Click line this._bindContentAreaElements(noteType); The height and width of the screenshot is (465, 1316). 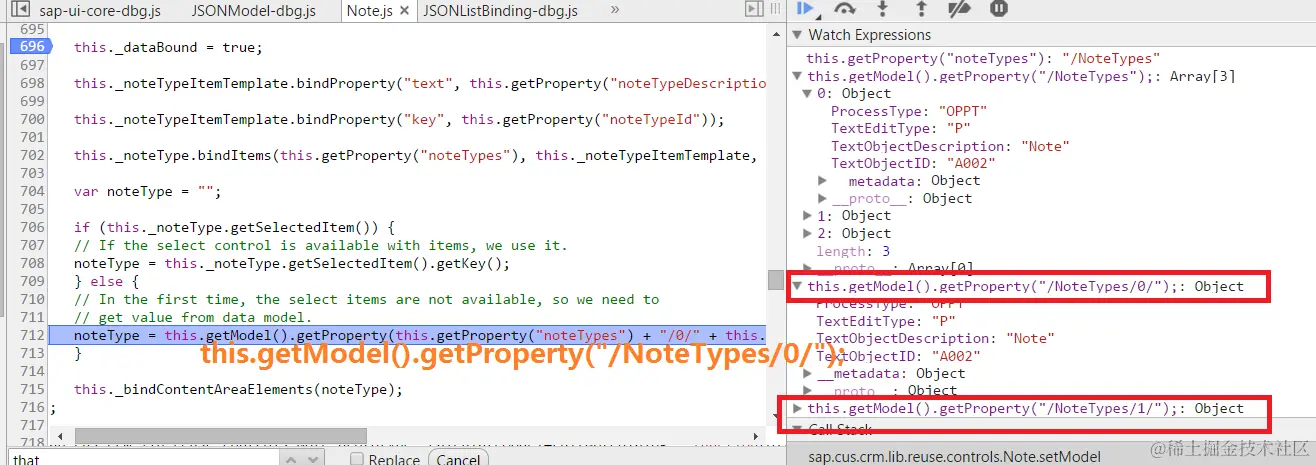point(238,389)
